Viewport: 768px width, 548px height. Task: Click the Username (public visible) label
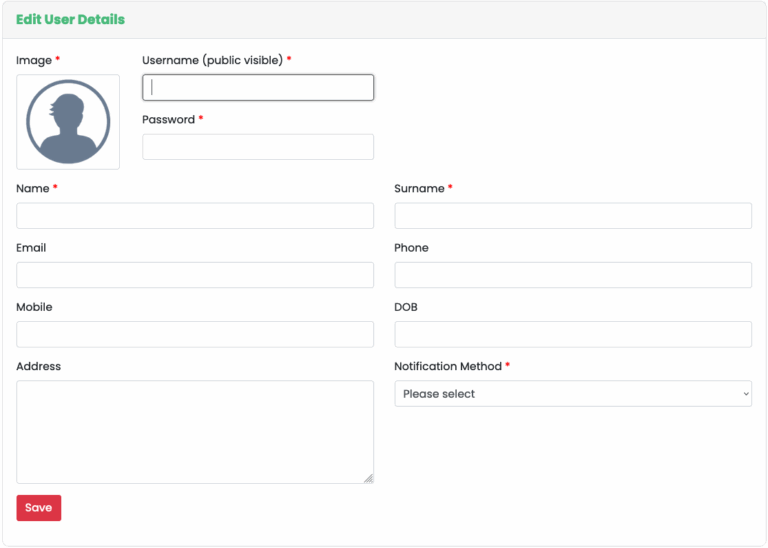click(x=212, y=61)
